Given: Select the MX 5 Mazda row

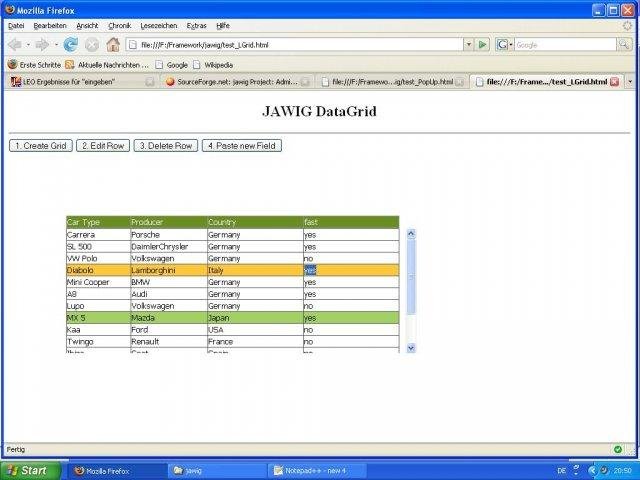Looking at the screenshot, I should tap(233, 318).
